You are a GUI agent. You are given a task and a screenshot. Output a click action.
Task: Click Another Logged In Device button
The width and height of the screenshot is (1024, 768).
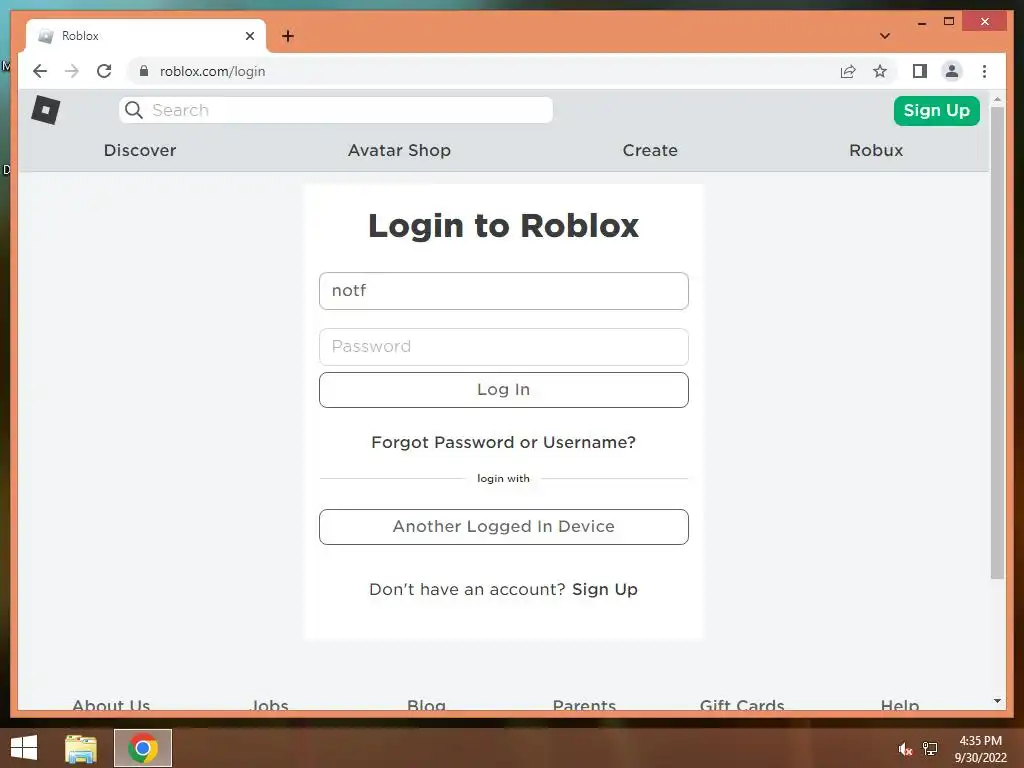pos(504,526)
